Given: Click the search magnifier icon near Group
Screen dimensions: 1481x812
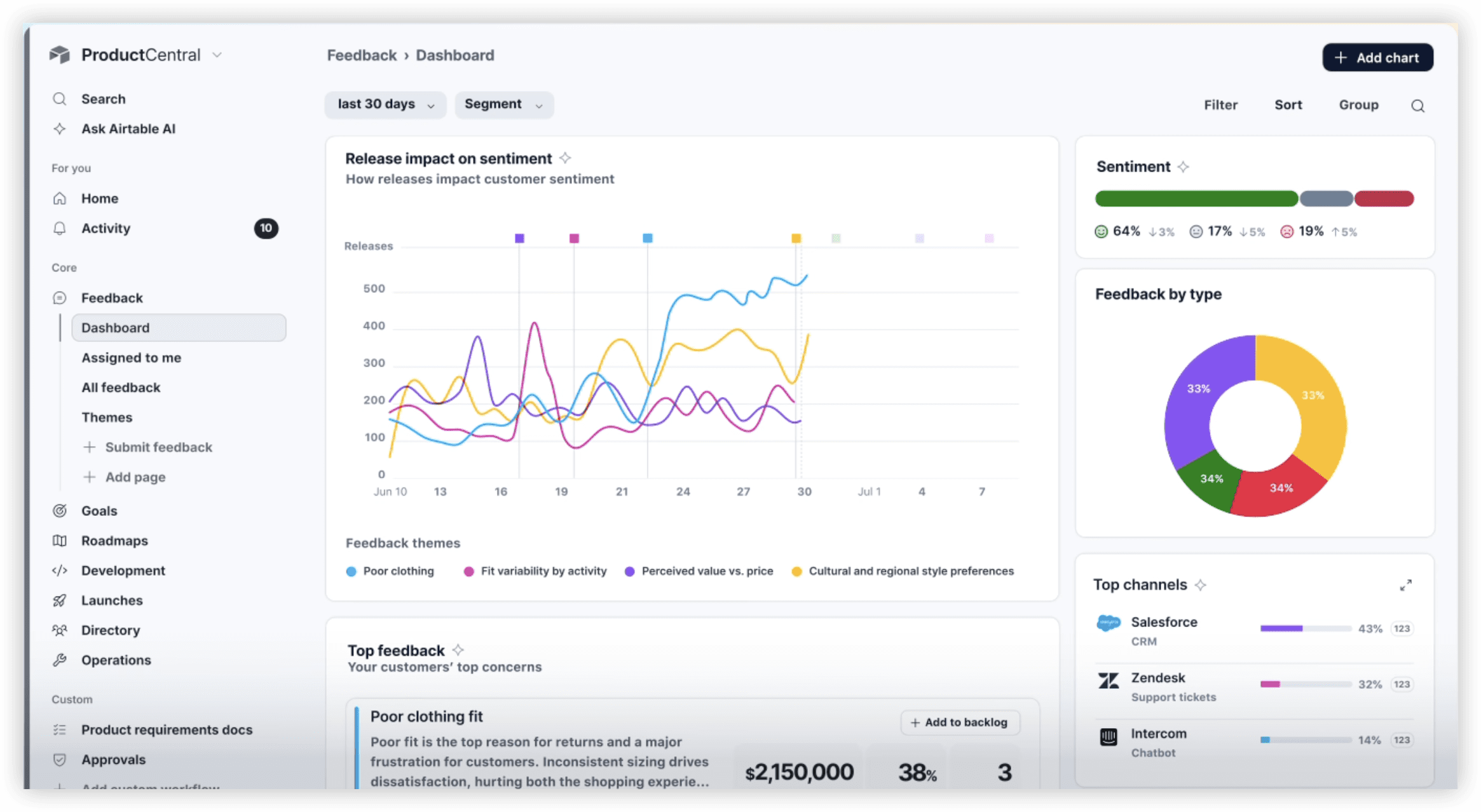Looking at the screenshot, I should (x=1417, y=105).
